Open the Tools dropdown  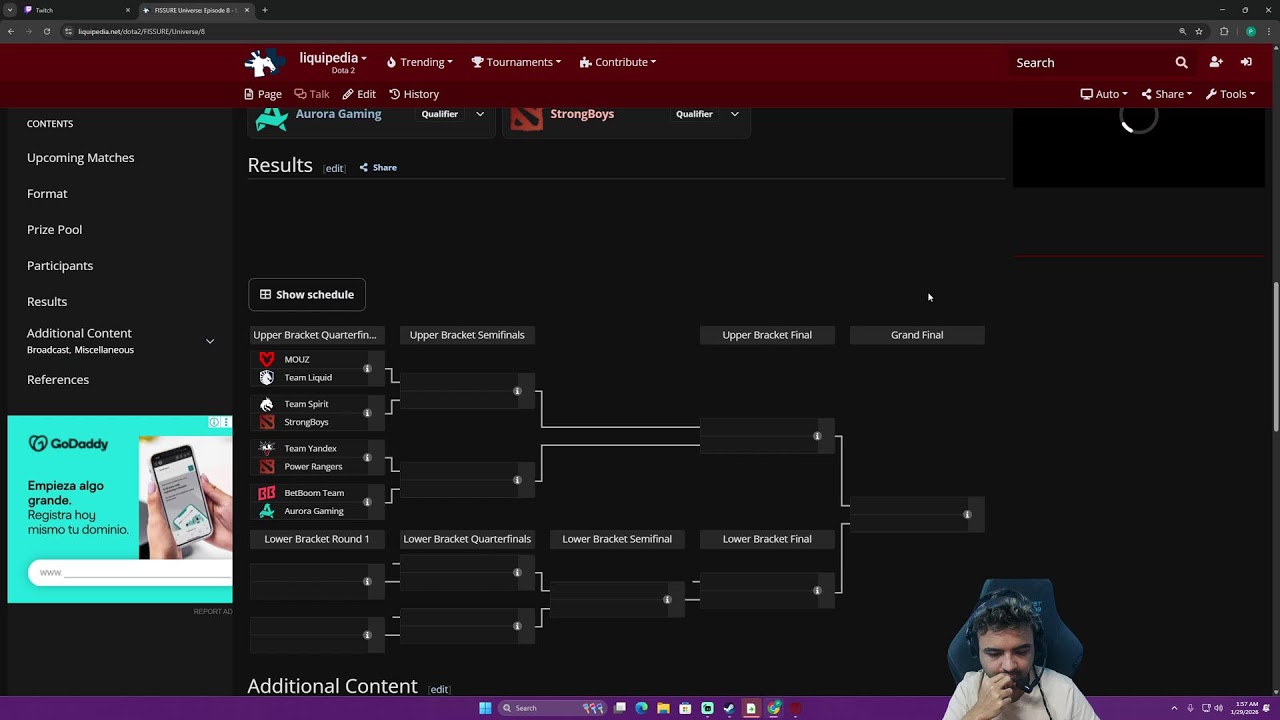point(1230,94)
